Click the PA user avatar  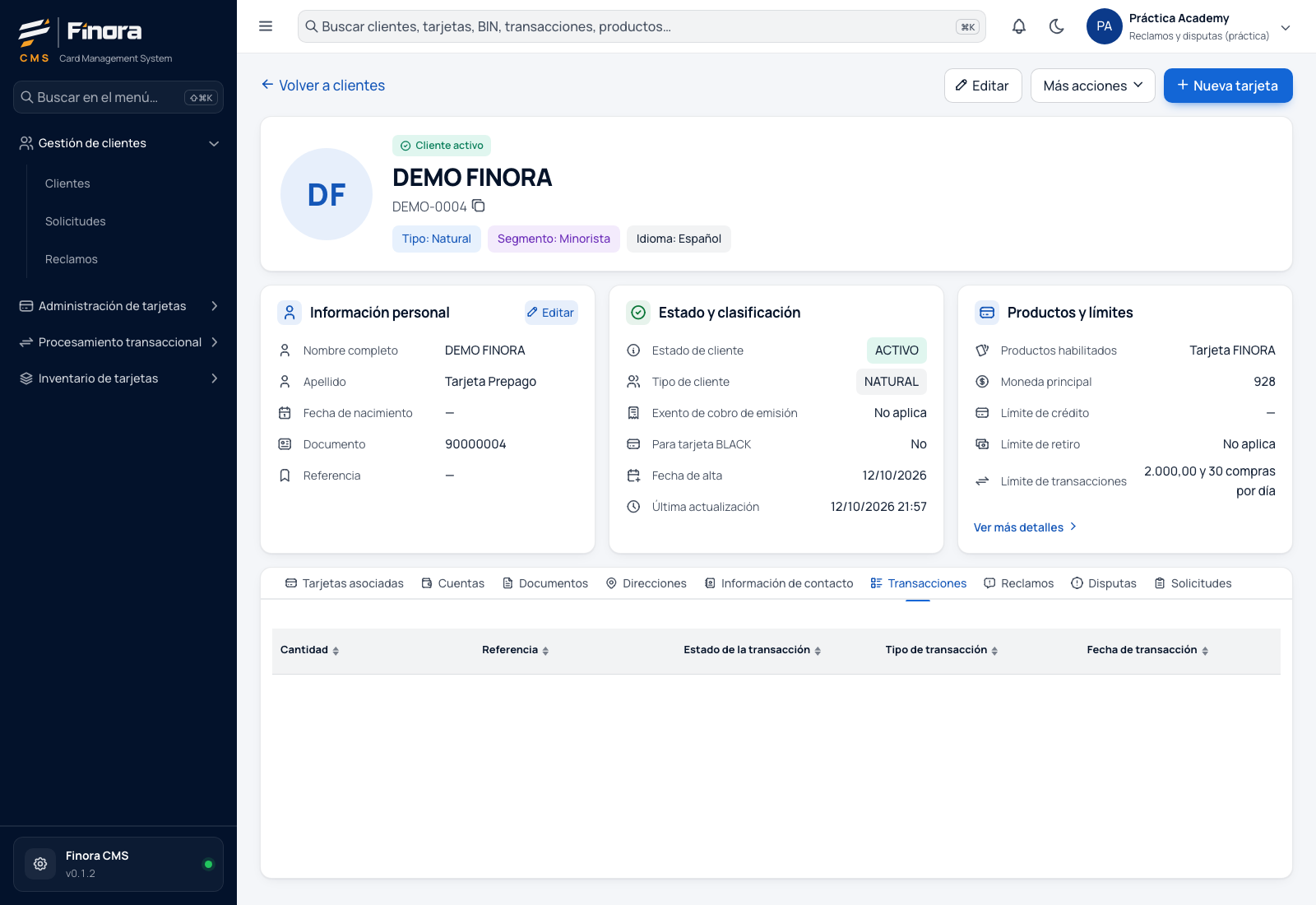[1105, 26]
